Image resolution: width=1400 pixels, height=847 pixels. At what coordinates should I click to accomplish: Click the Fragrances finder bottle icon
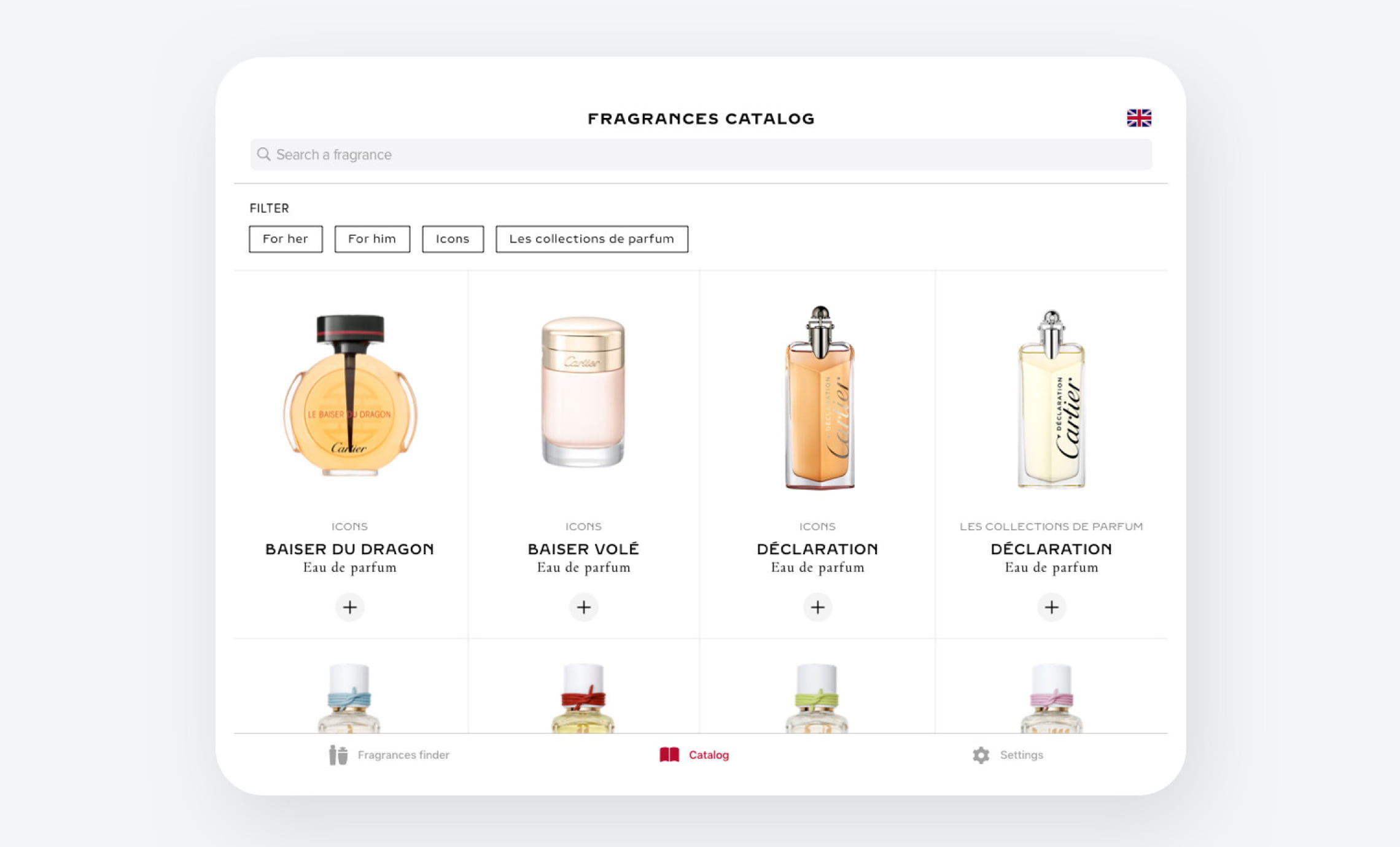[x=338, y=755]
